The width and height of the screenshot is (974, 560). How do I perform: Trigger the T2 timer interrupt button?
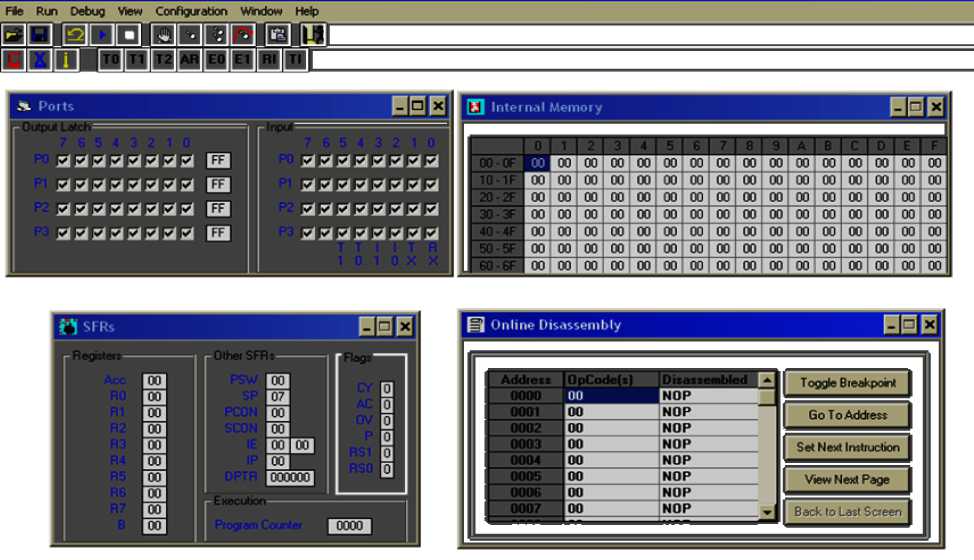tap(163, 60)
